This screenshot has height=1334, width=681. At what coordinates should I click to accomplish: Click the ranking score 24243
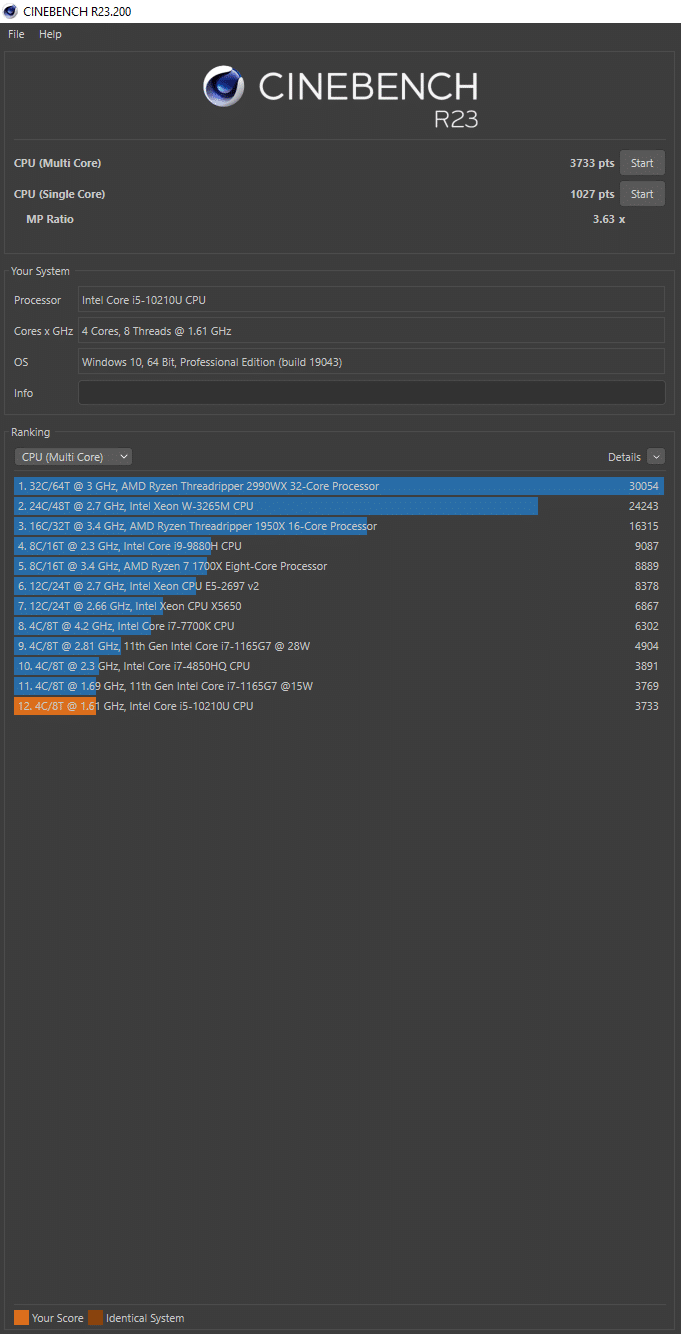pos(643,506)
